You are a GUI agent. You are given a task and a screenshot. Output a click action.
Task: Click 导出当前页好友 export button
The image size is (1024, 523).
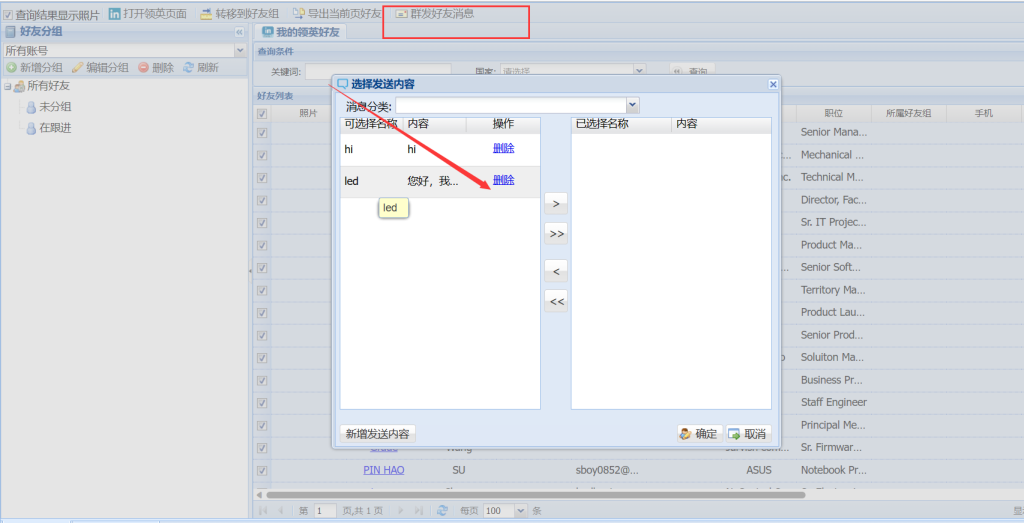(x=298, y=14)
